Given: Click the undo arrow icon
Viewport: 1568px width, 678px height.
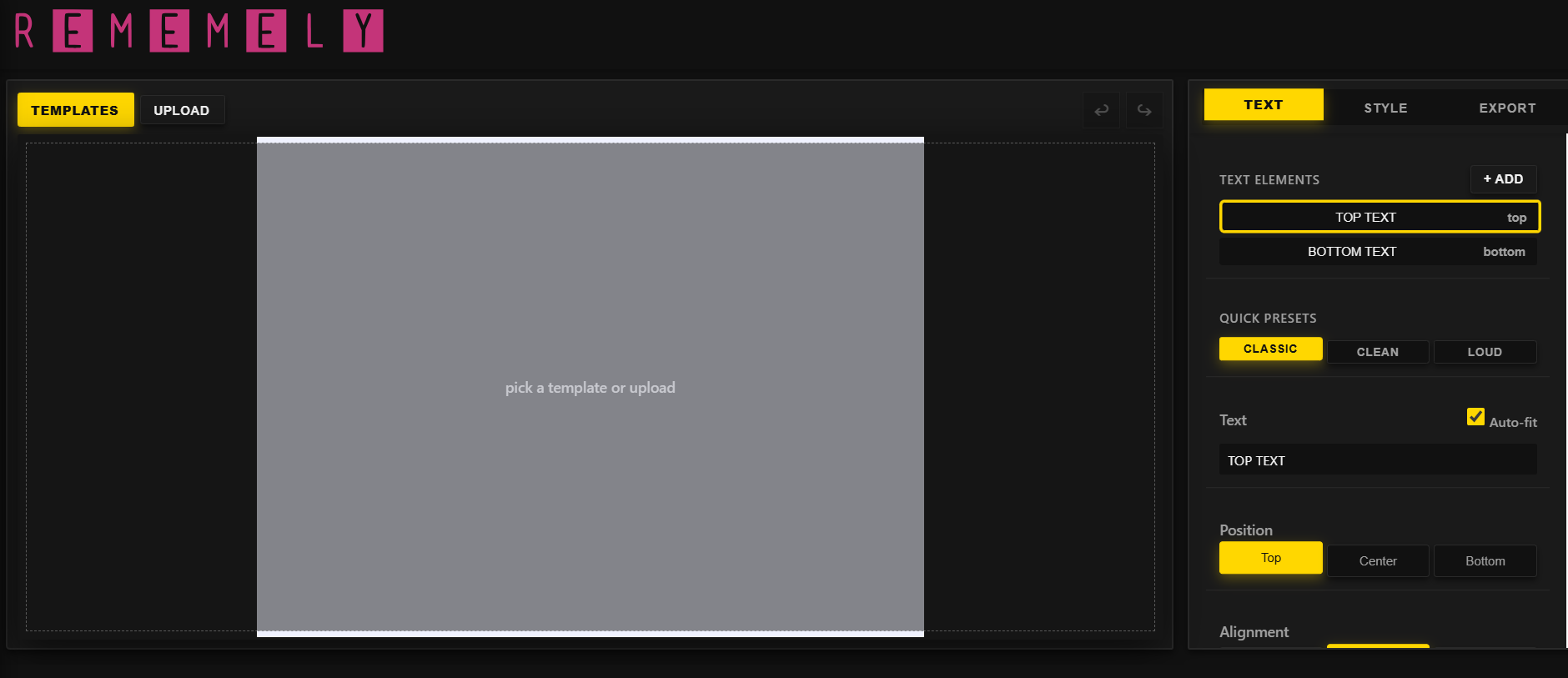Looking at the screenshot, I should [1101, 110].
